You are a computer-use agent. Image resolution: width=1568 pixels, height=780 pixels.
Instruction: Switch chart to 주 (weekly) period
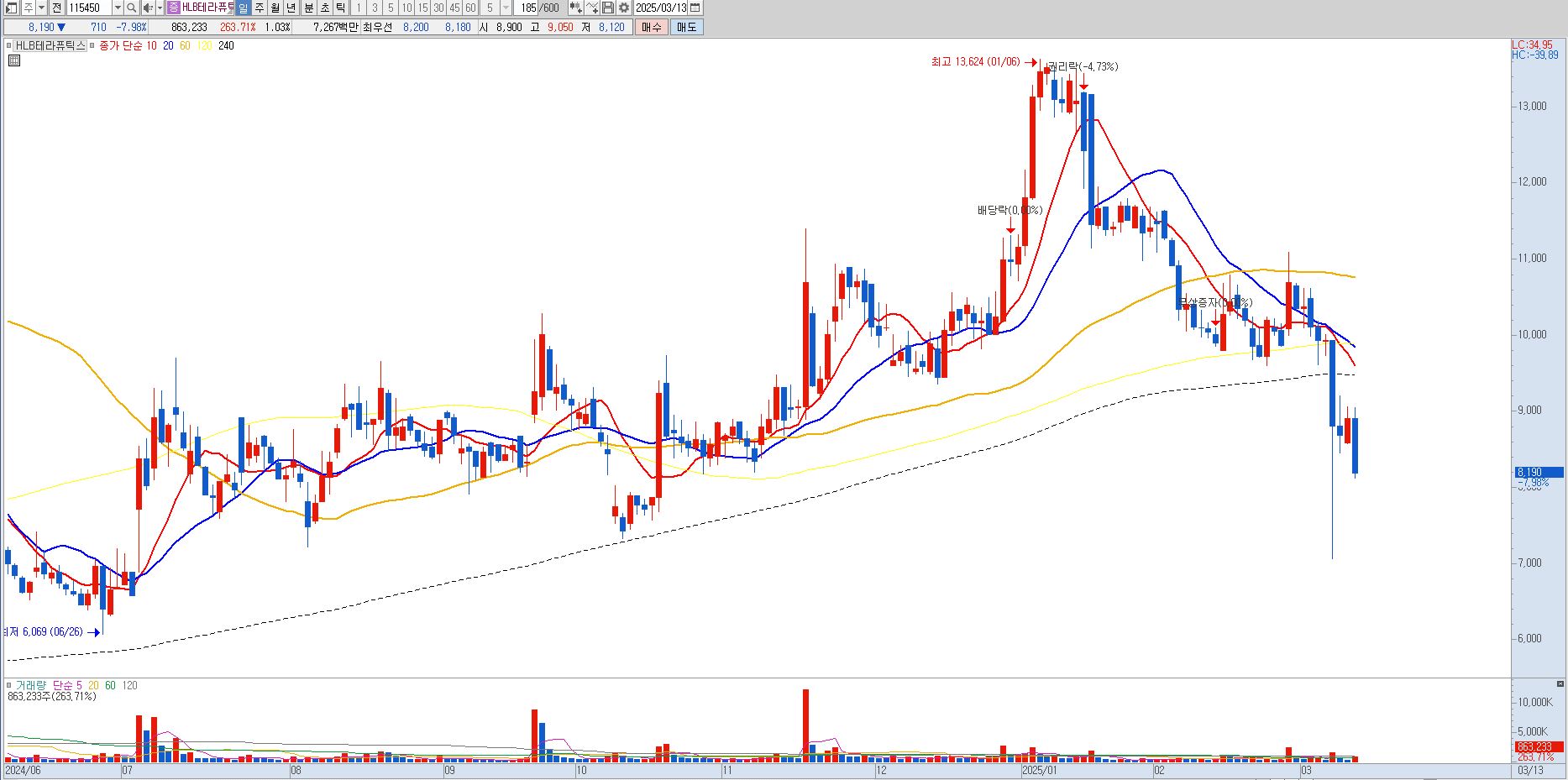pyautogui.click(x=260, y=8)
